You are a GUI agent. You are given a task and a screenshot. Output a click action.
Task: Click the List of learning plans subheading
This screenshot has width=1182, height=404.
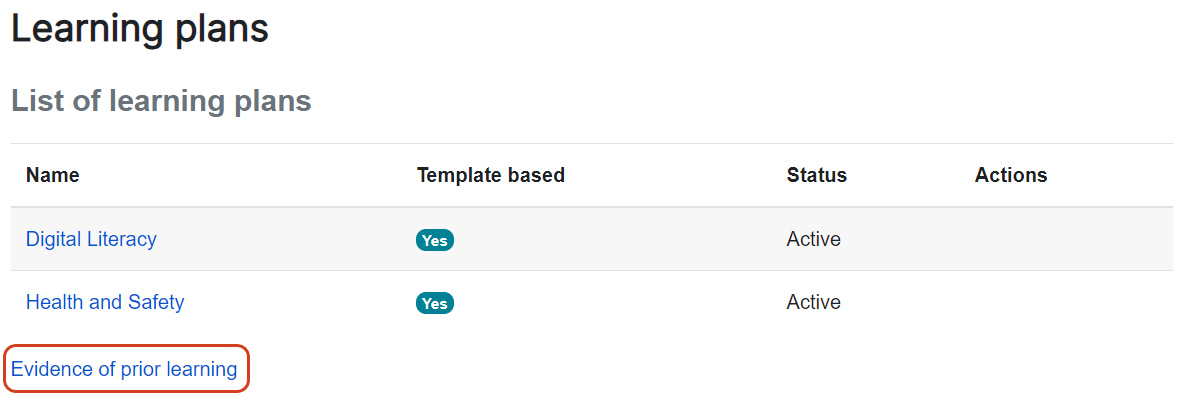(x=161, y=101)
